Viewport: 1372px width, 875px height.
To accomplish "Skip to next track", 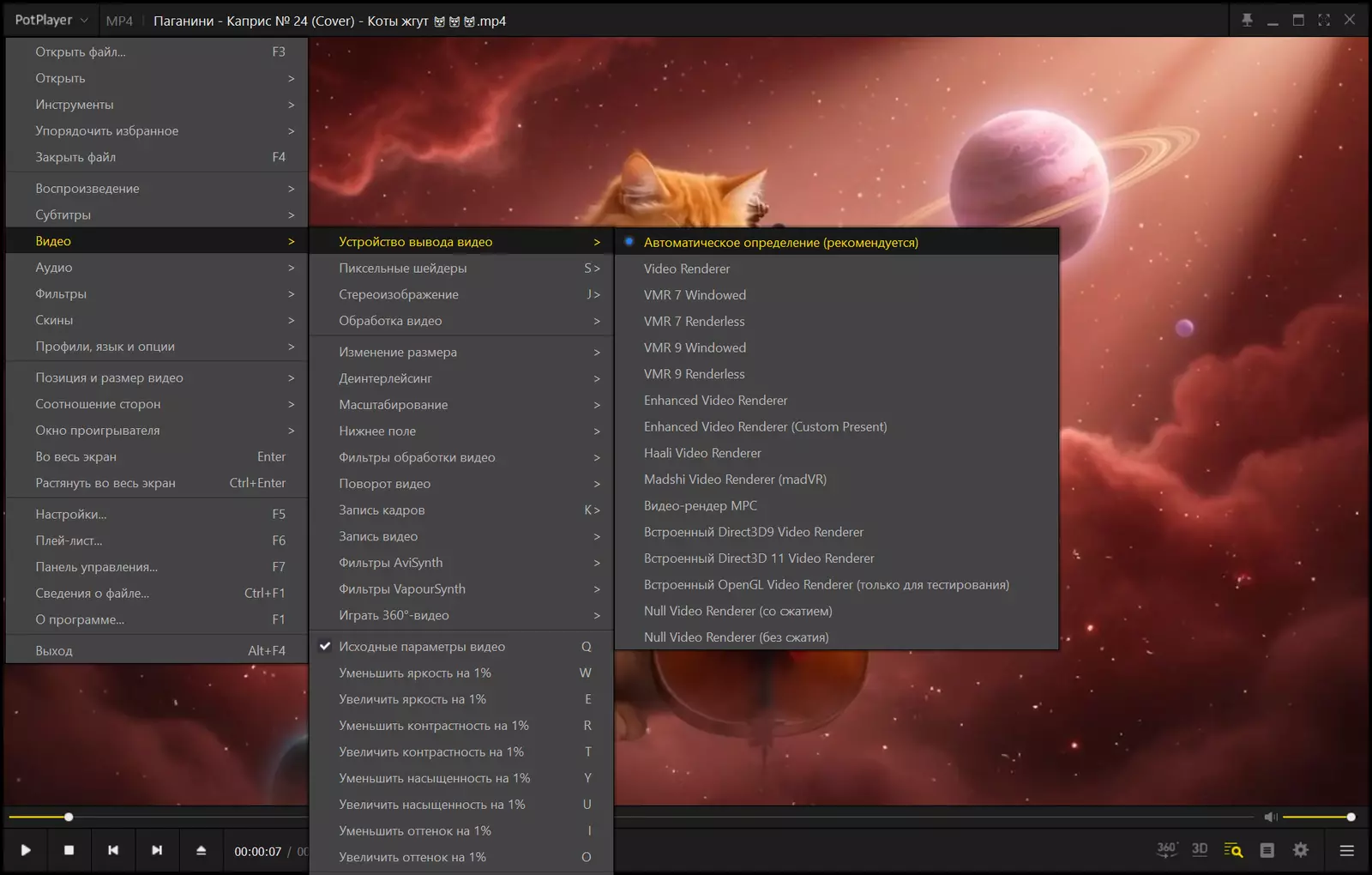I will click(x=157, y=850).
